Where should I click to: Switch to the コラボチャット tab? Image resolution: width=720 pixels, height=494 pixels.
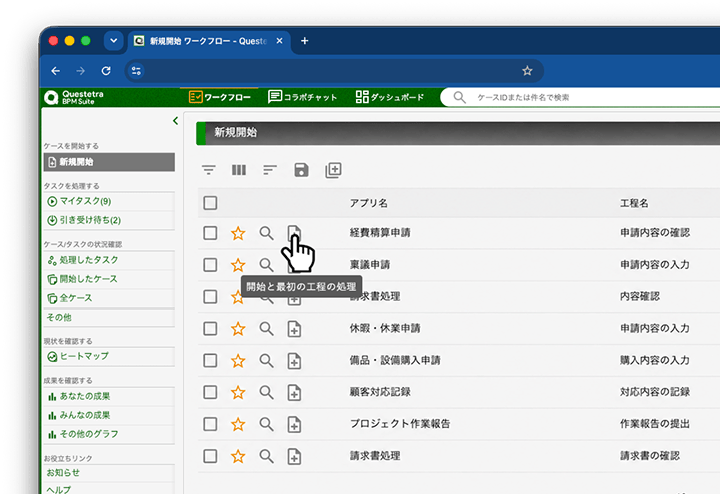tap(303, 97)
